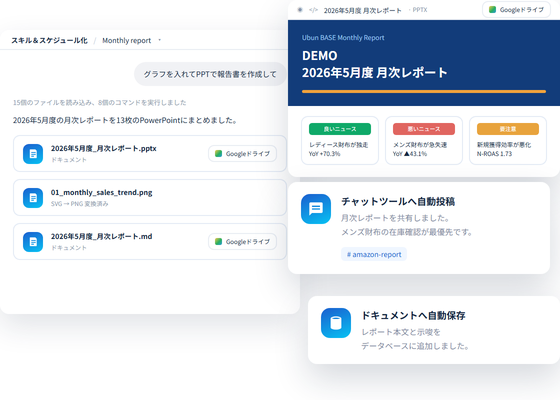Open the # amazon-report channel tag
Viewport: 560px width, 400px height.
(x=374, y=254)
